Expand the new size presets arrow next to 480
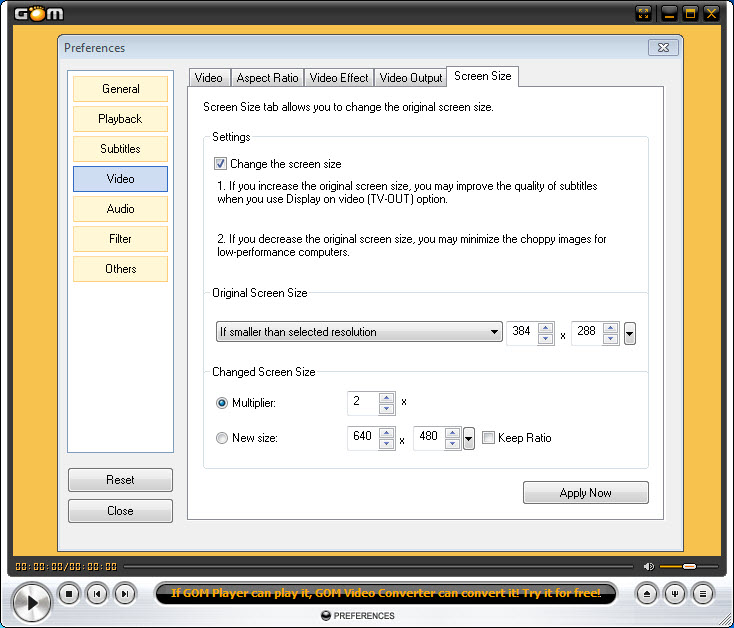Viewport: 734px width, 628px height. coord(469,438)
